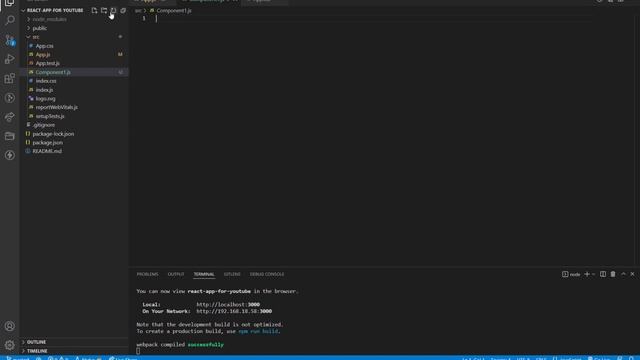Click the errors and warnings status counter
Viewport: 640px width, 360px height.
[x=58, y=358]
